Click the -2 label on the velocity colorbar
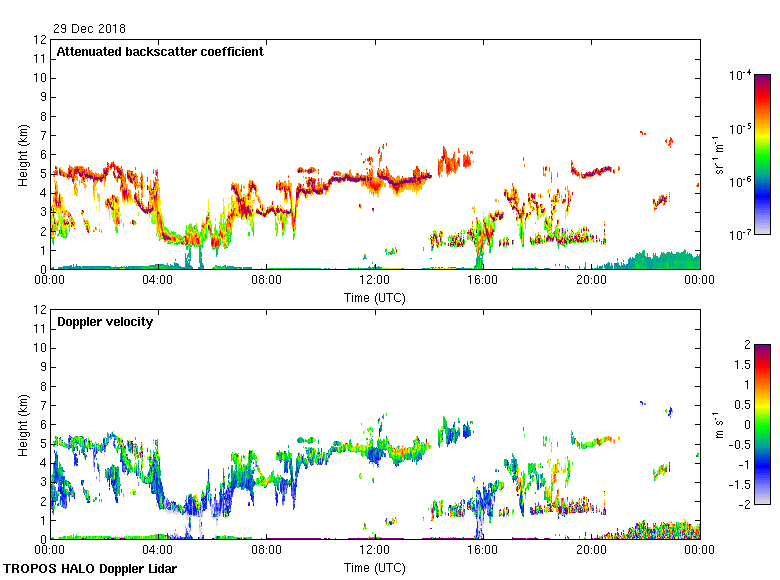780x580 pixels. 740,503
